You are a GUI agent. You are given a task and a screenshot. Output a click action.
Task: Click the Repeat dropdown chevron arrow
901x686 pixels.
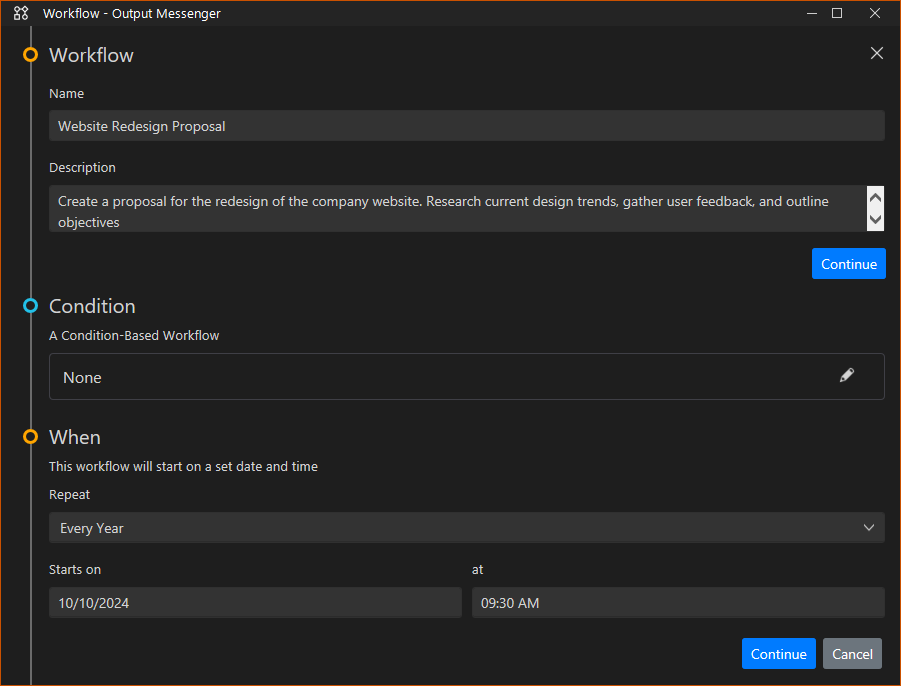[868, 527]
